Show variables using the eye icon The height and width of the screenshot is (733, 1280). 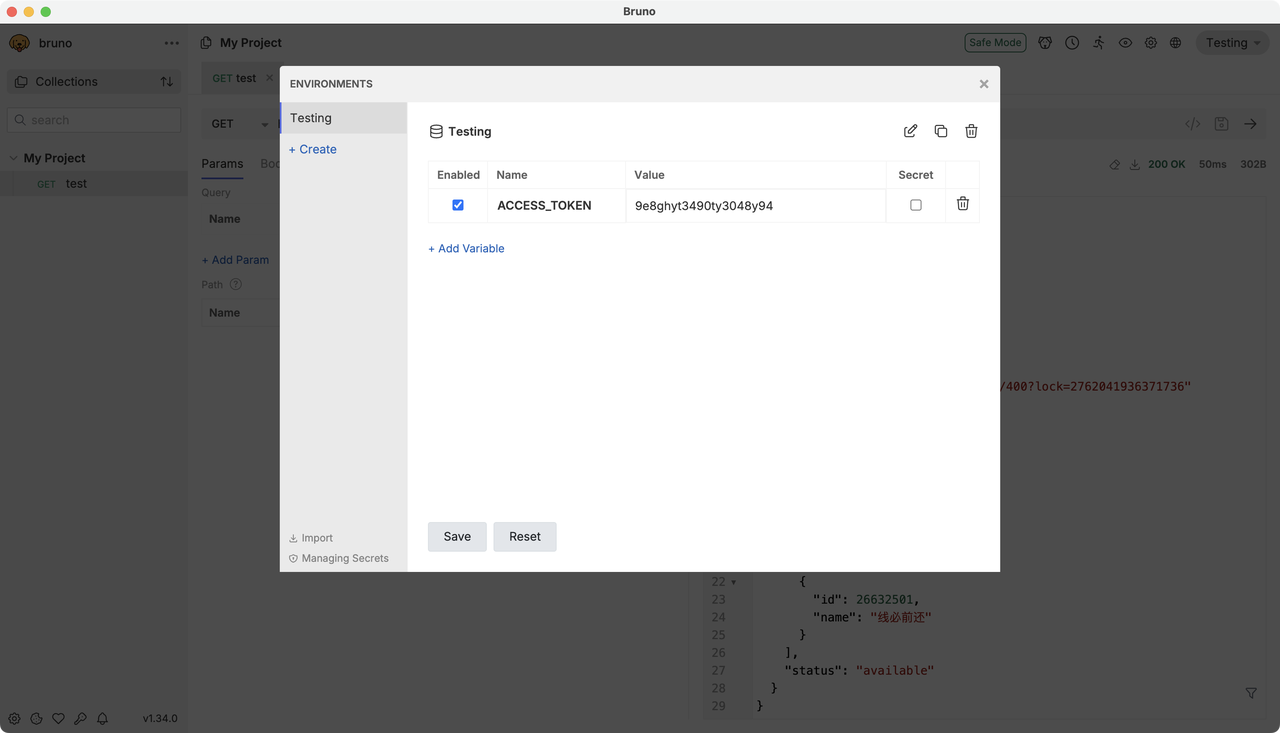(x=1125, y=43)
